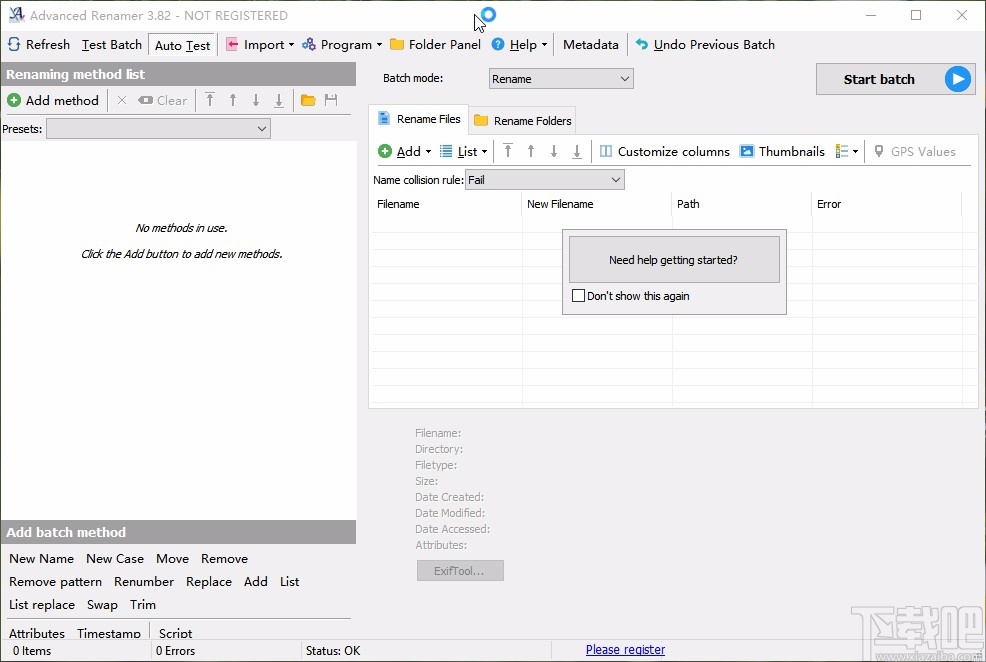This screenshot has height=662, width=986.
Task: Move method down in method list
Action: coord(256,101)
